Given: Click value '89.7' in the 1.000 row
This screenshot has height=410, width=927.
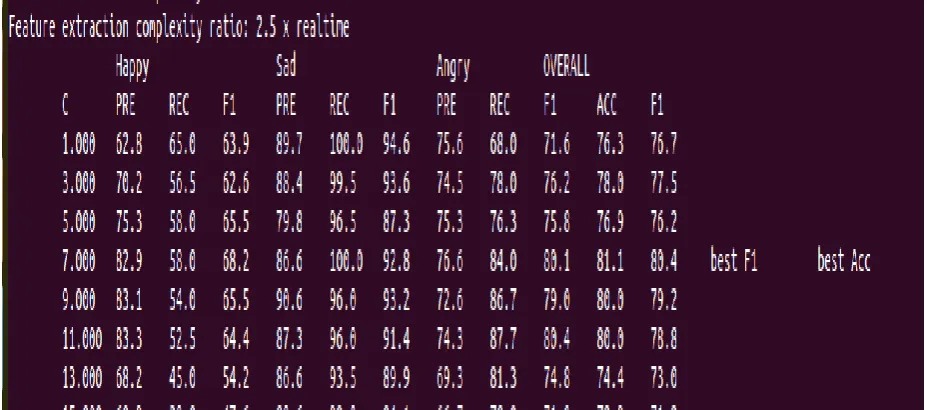Looking at the screenshot, I should pos(289,144).
